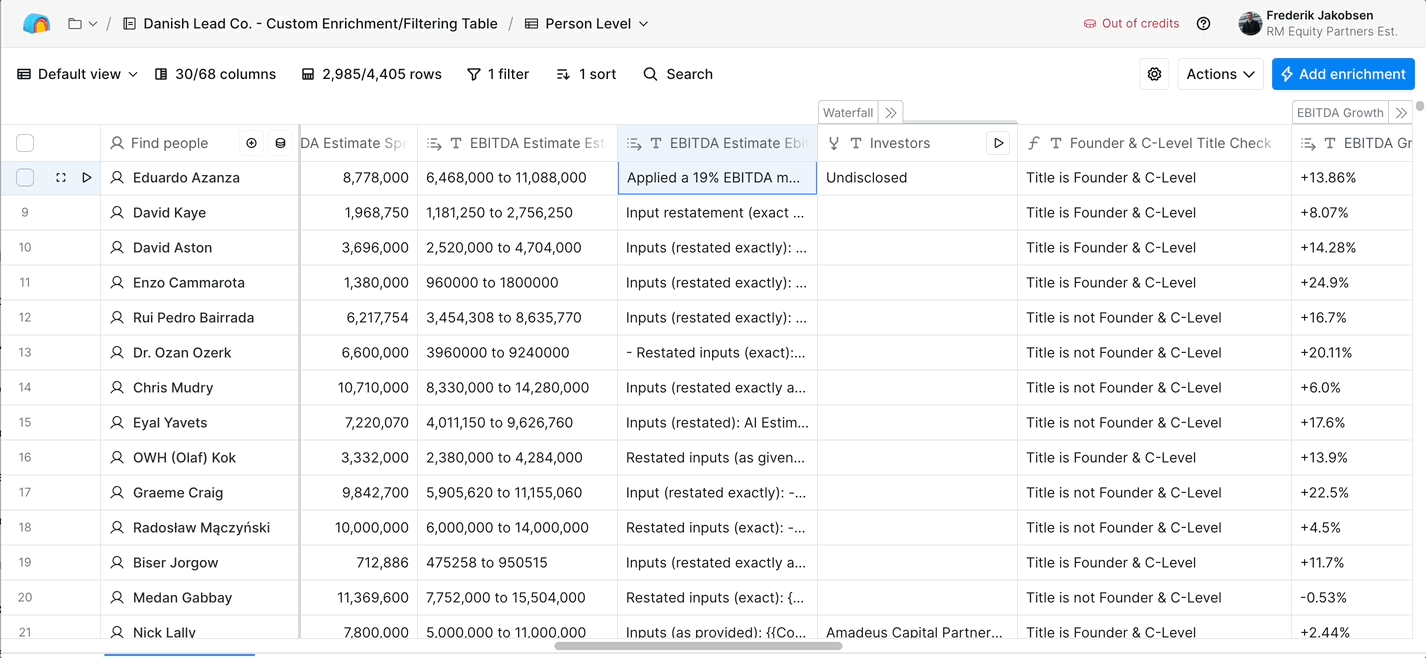This screenshot has height=658, width=1426.
Task: Open Danish Lead Co. workbook breadcrumb
Action: coord(310,23)
